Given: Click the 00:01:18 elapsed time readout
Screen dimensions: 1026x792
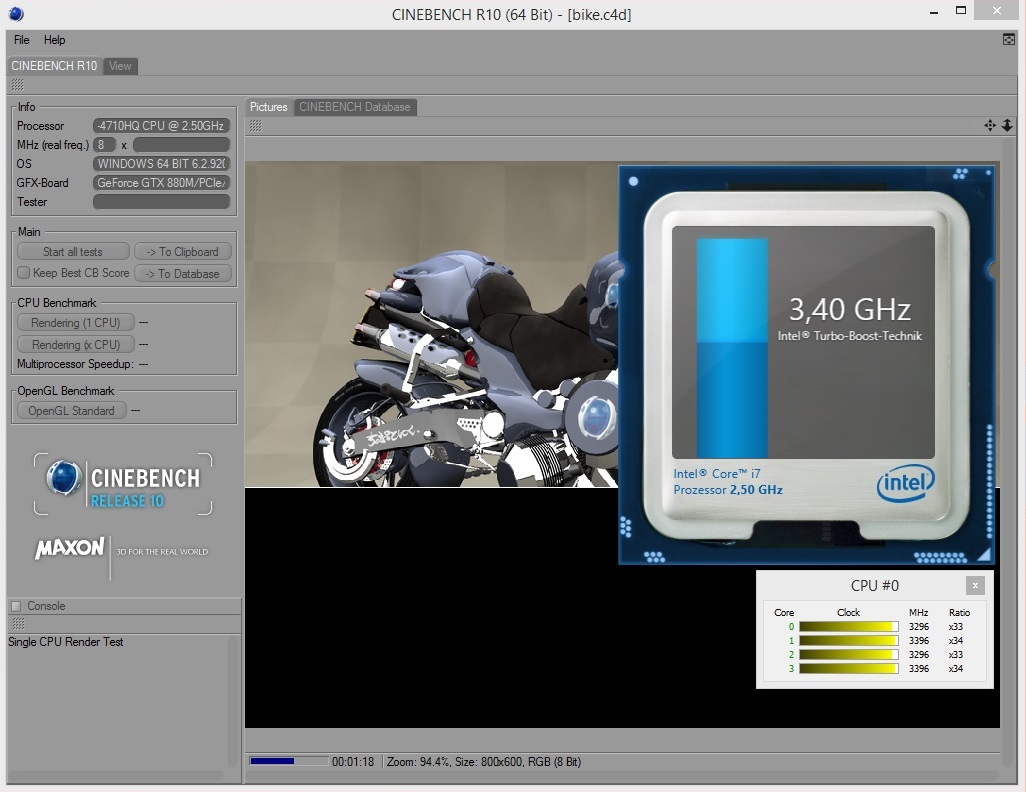Looking at the screenshot, I should coord(353,762).
